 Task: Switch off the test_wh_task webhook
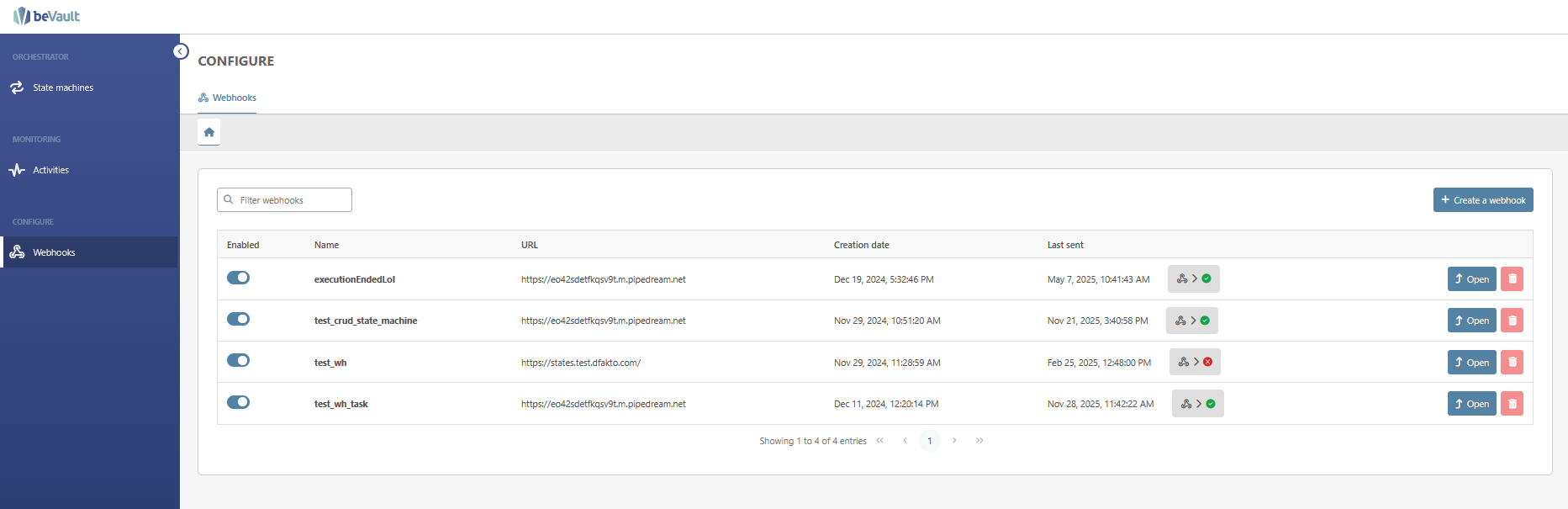(238, 402)
